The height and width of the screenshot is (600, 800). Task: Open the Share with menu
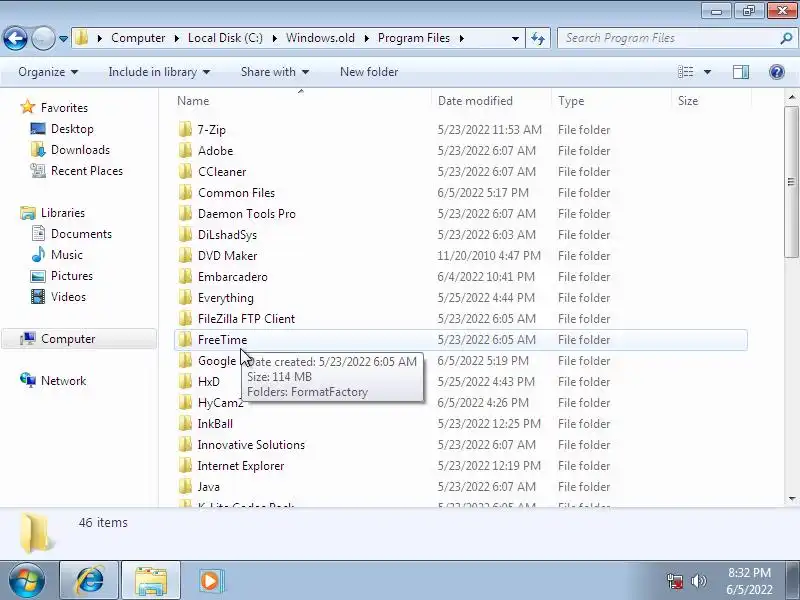point(275,72)
